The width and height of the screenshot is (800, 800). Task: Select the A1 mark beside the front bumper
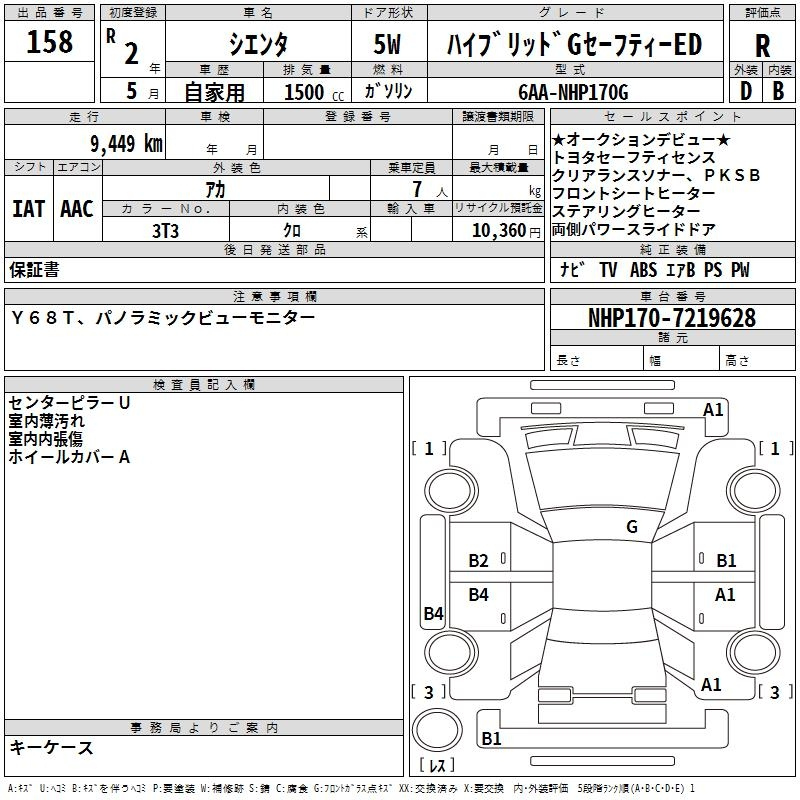713,410
